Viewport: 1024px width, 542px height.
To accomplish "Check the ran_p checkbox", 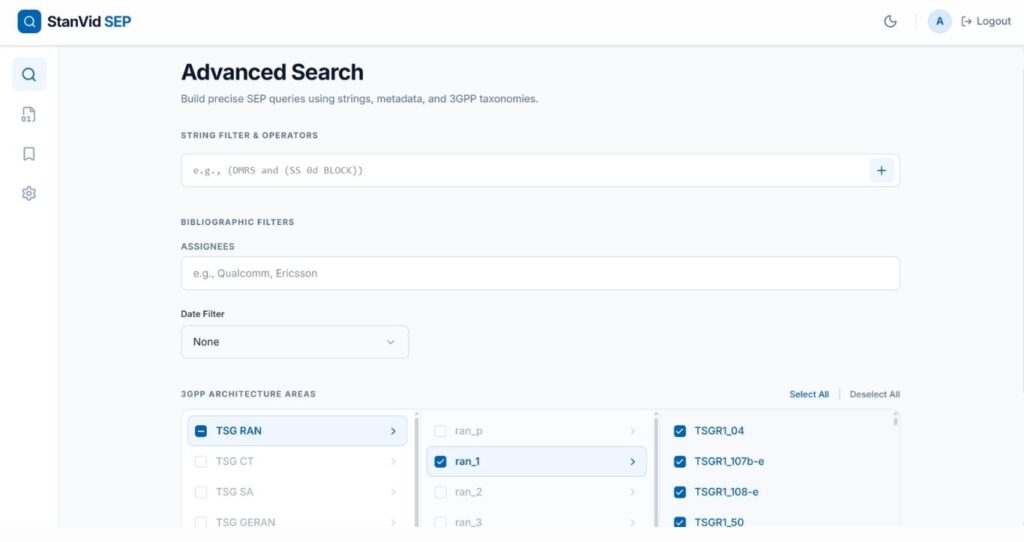I will pyautogui.click(x=440, y=431).
